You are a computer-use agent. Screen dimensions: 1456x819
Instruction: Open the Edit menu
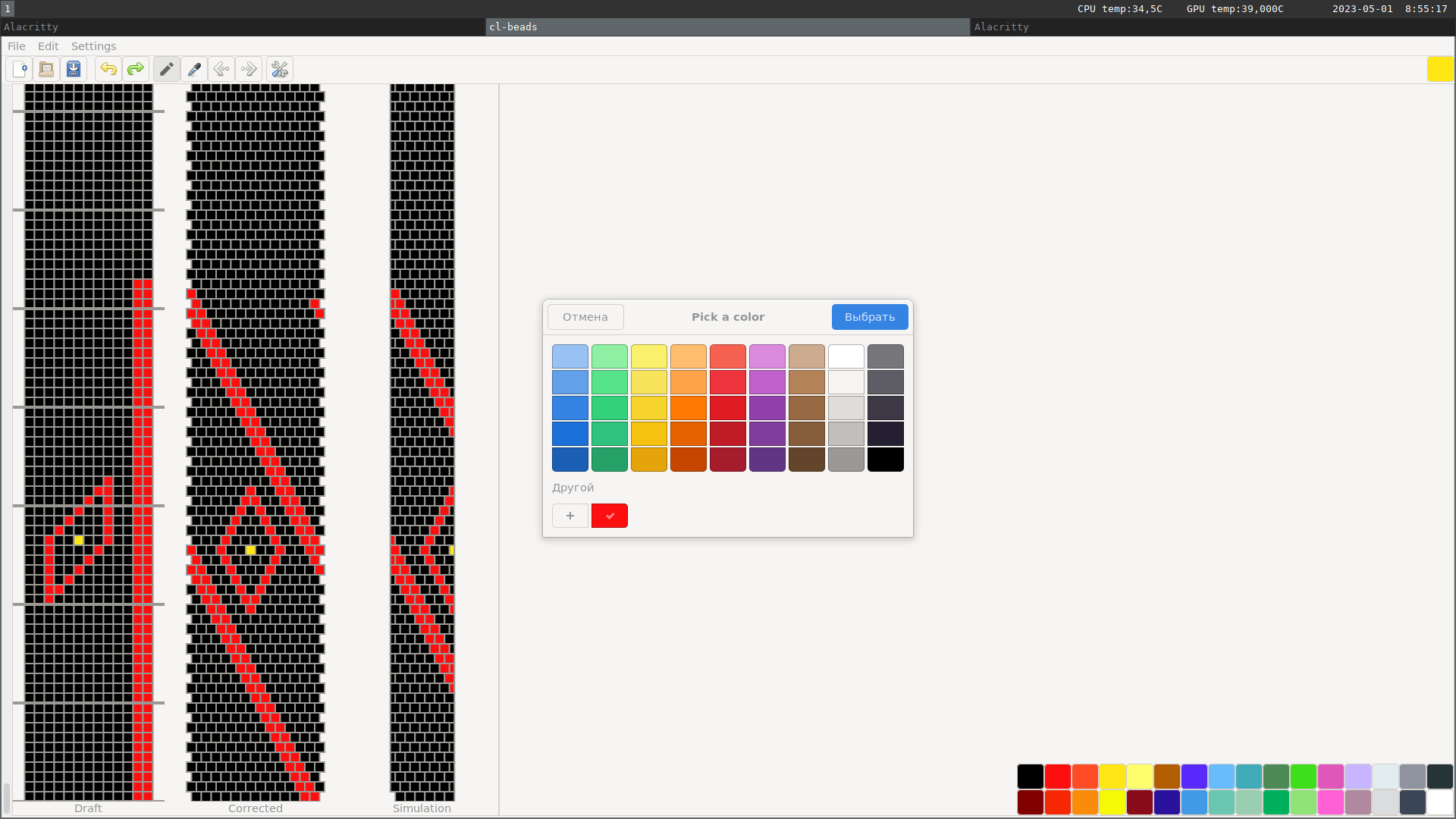[x=49, y=46]
